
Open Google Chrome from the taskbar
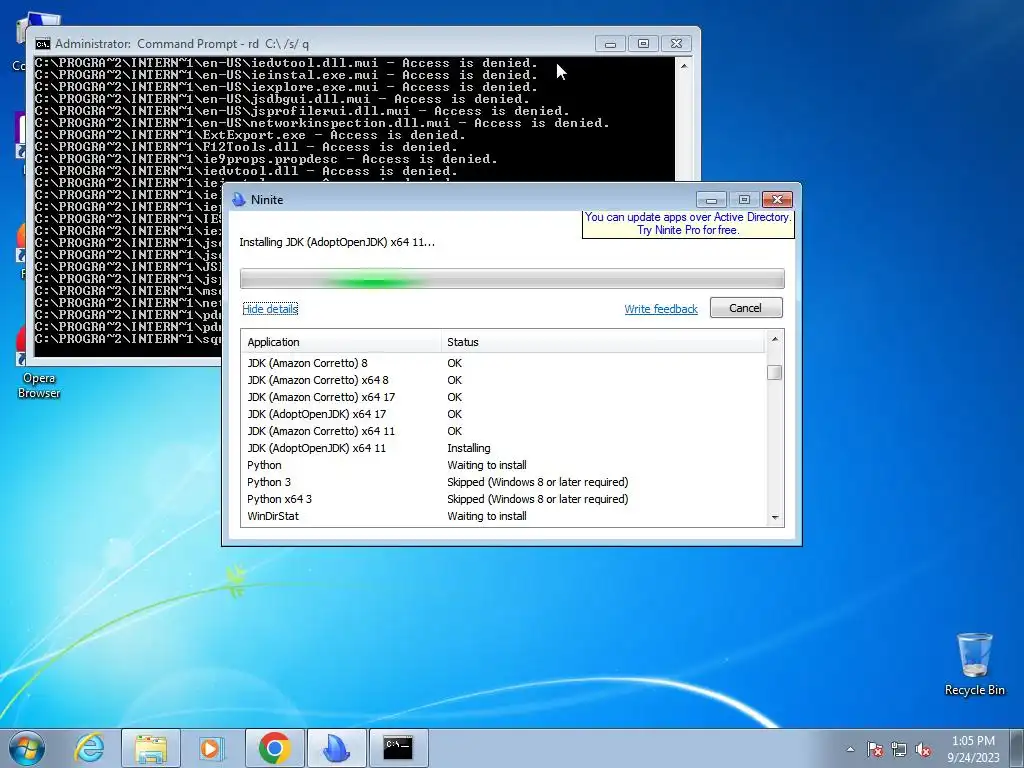coord(274,748)
